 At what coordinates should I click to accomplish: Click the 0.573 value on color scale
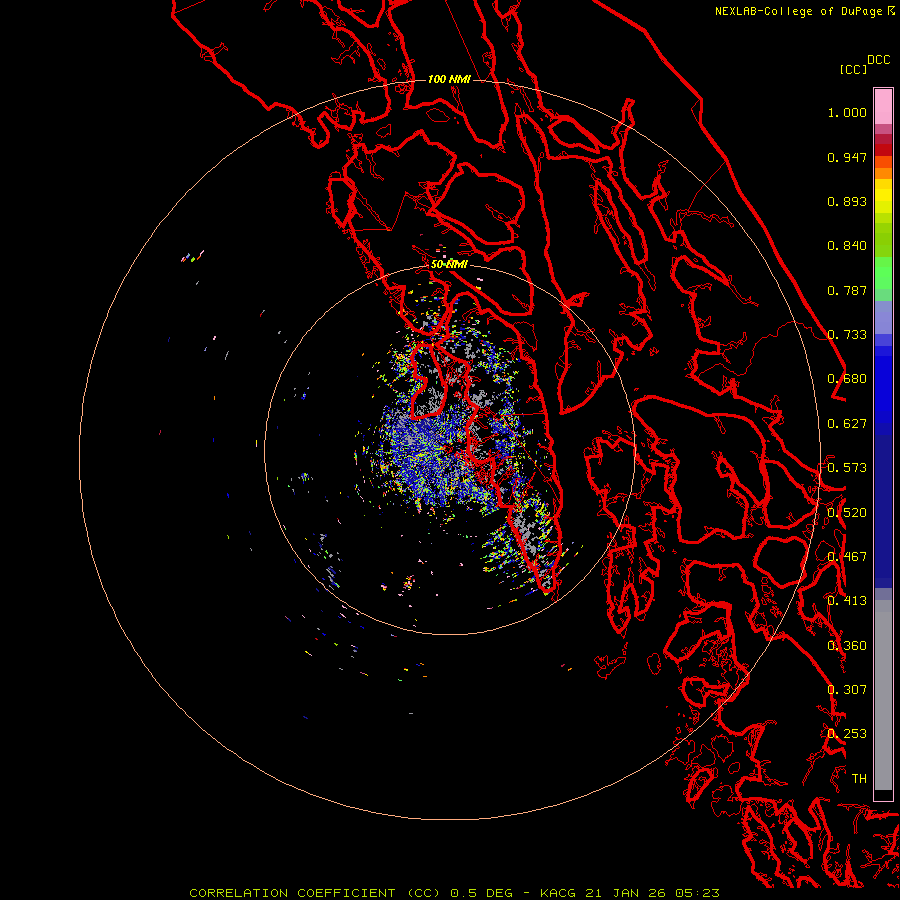[x=847, y=468]
